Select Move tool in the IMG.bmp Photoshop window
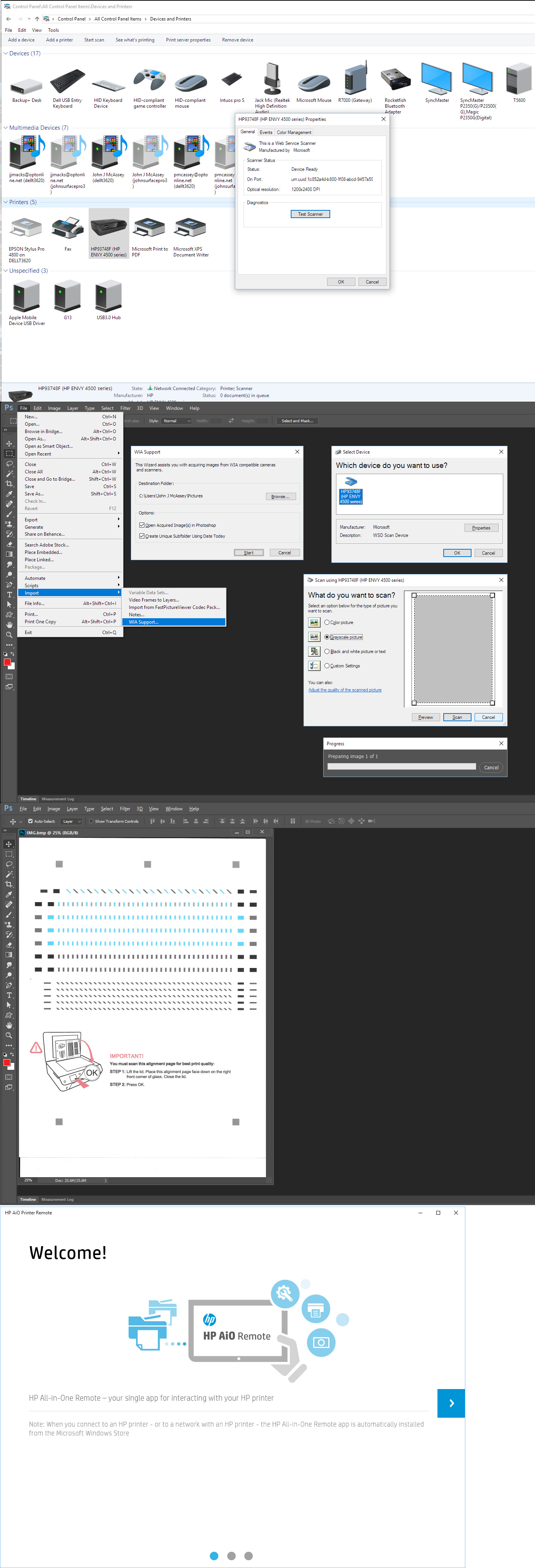The height and width of the screenshot is (1568, 535). click(9, 844)
